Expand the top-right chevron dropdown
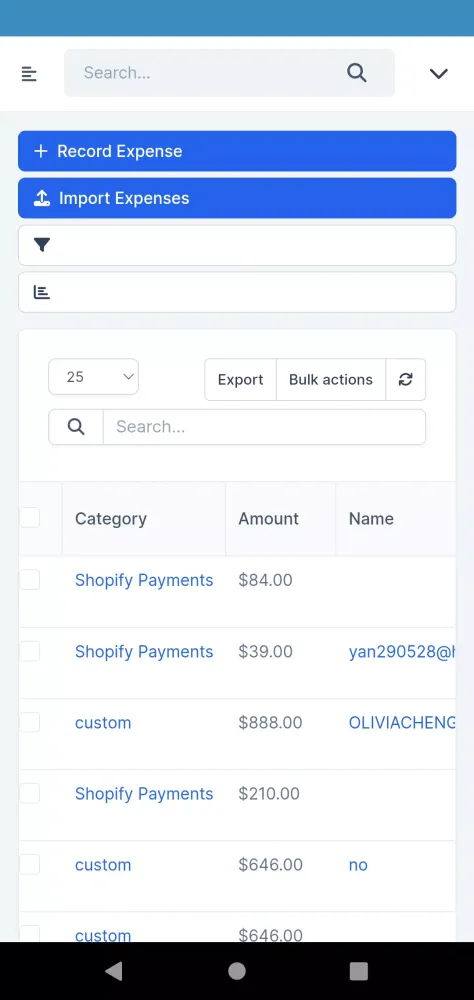 (438, 73)
